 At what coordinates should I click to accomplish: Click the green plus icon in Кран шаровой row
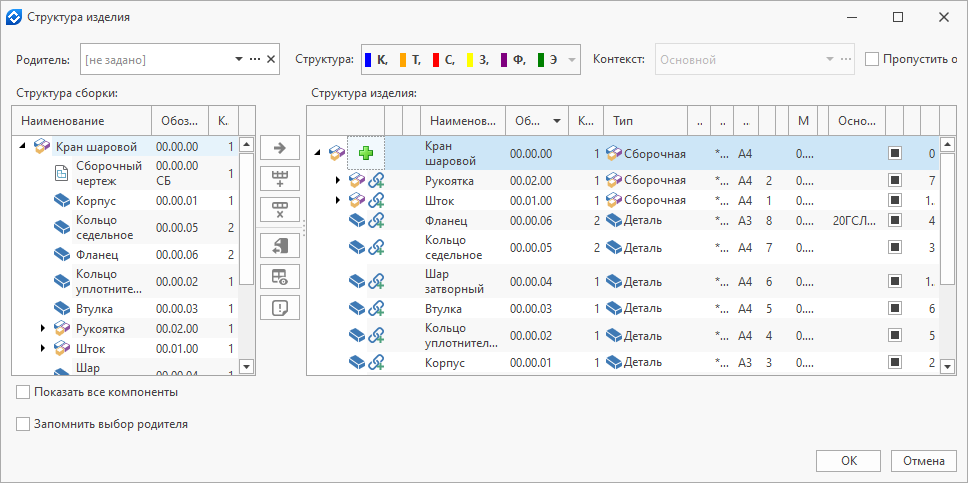[366, 153]
